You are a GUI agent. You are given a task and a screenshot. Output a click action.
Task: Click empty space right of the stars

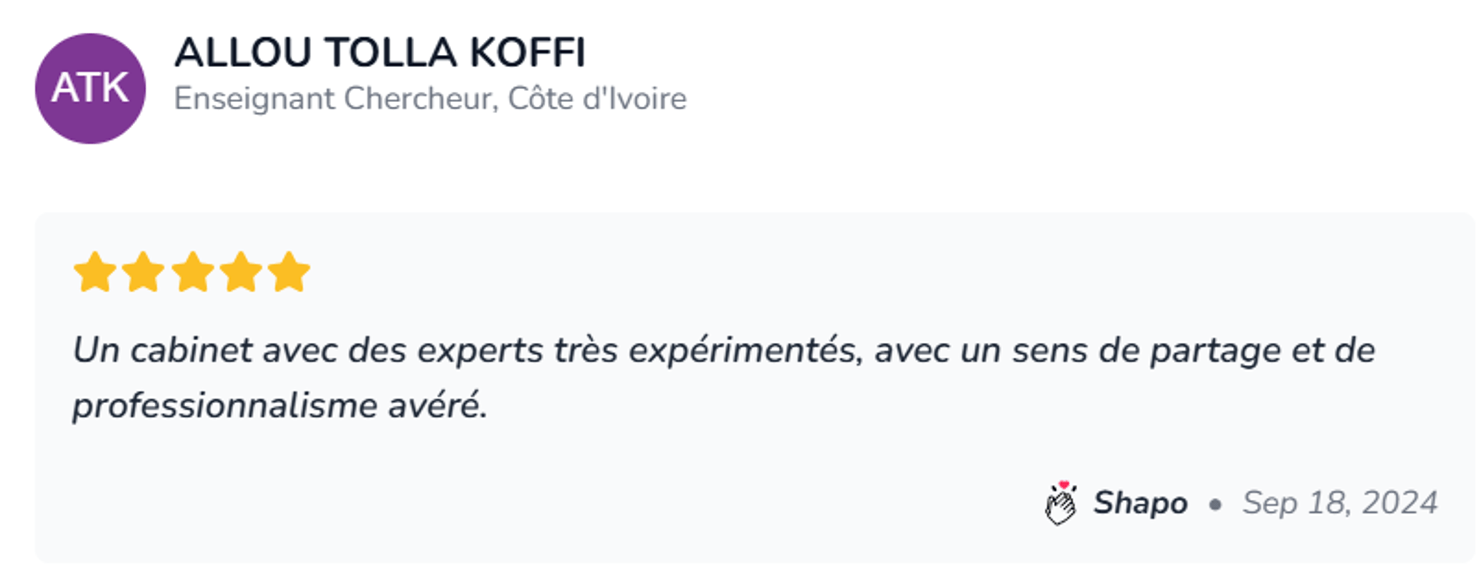pos(800,273)
